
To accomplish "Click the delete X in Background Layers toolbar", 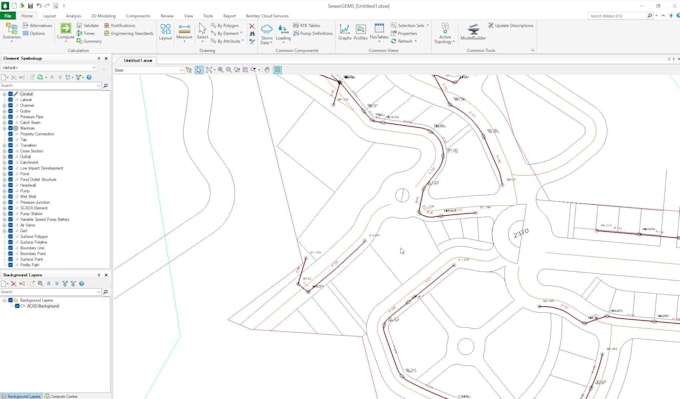I will [x=13, y=284].
